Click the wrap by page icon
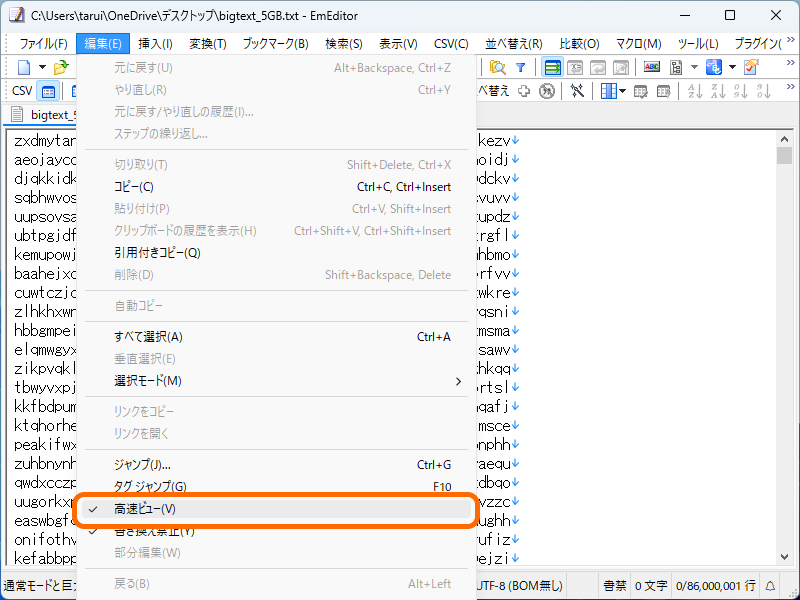 pos(621,67)
